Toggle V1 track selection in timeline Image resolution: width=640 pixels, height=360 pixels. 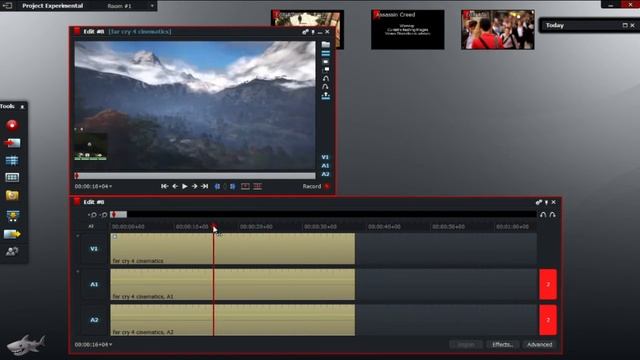pos(94,249)
